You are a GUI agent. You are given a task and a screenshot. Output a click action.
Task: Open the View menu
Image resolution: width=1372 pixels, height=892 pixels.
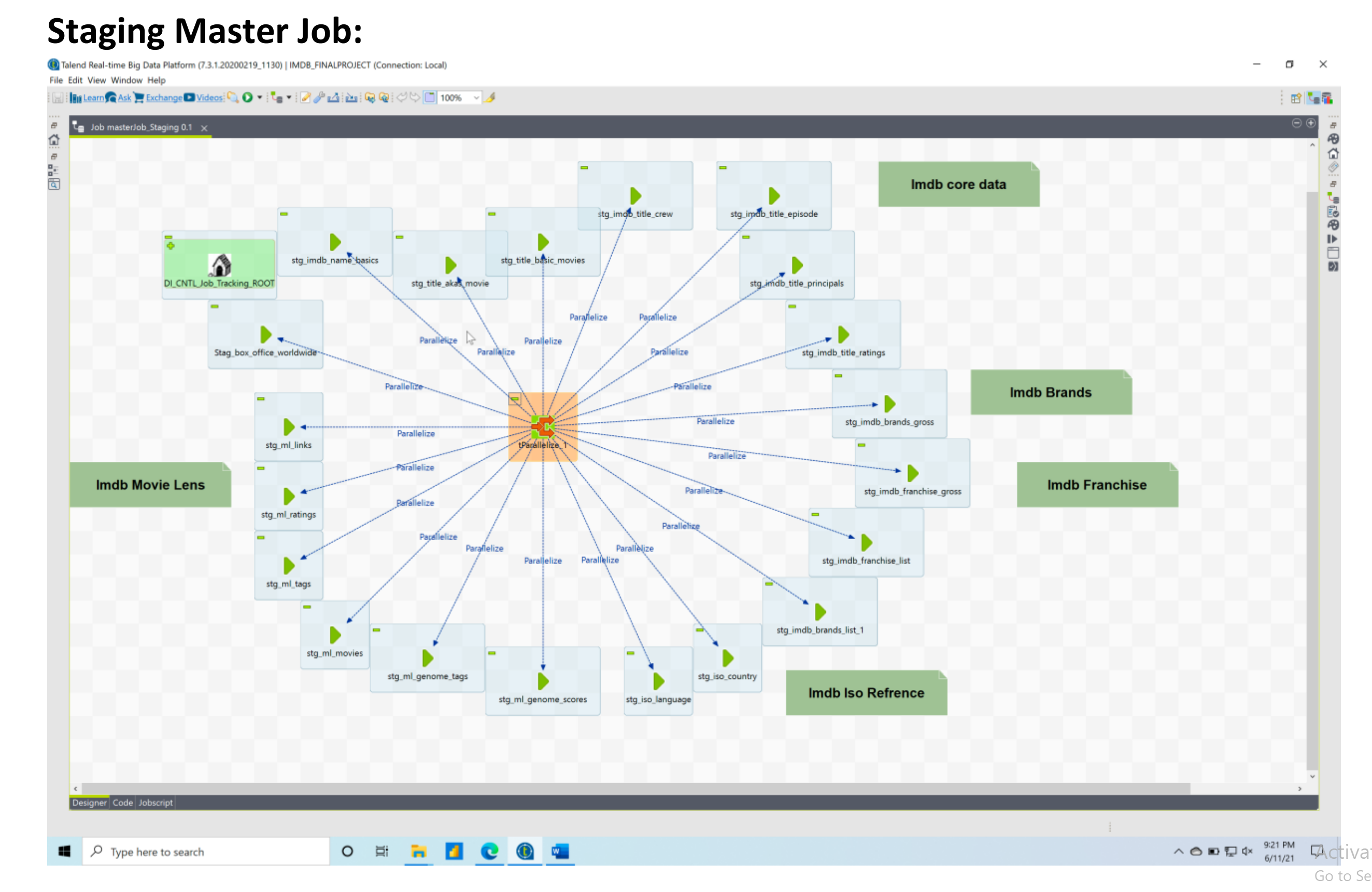96,80
